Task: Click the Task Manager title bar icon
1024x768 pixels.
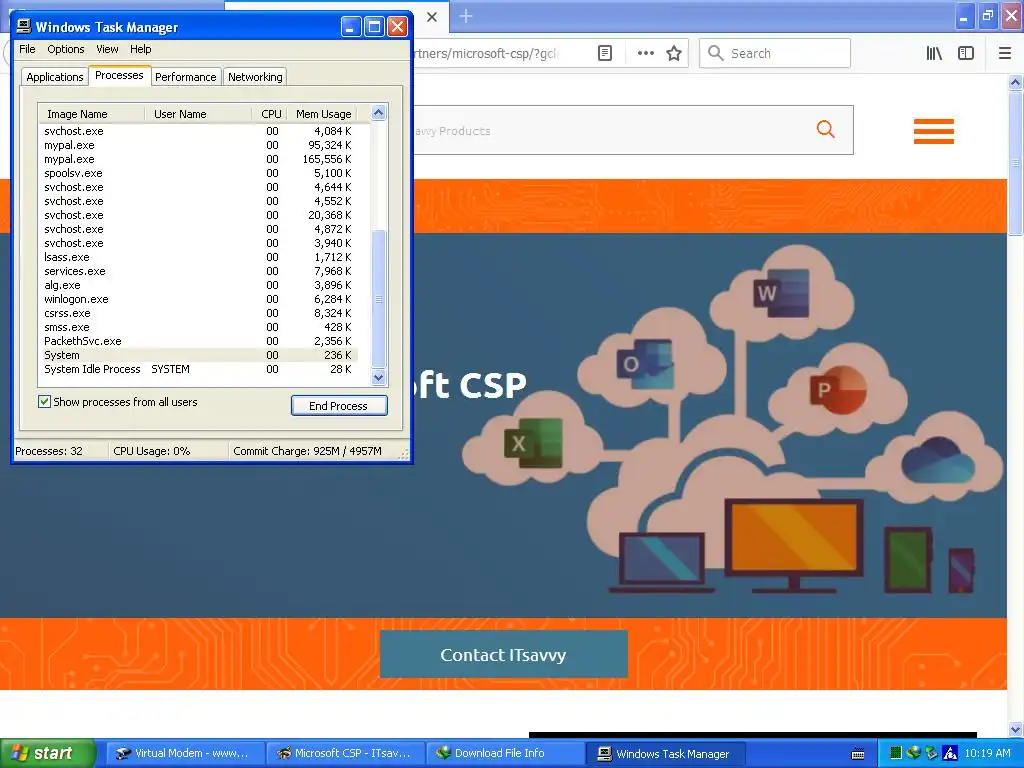Action: (24, 26)
